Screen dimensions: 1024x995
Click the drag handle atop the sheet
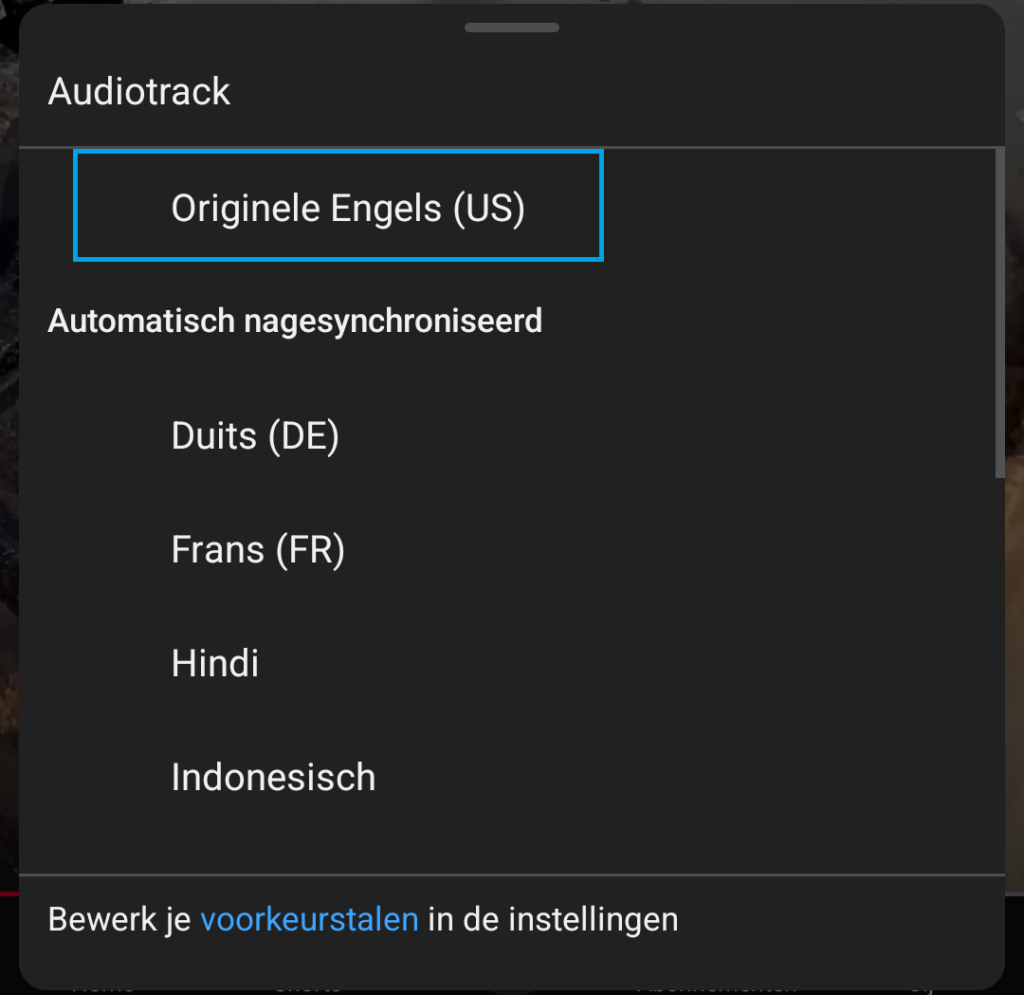[511, 27]
